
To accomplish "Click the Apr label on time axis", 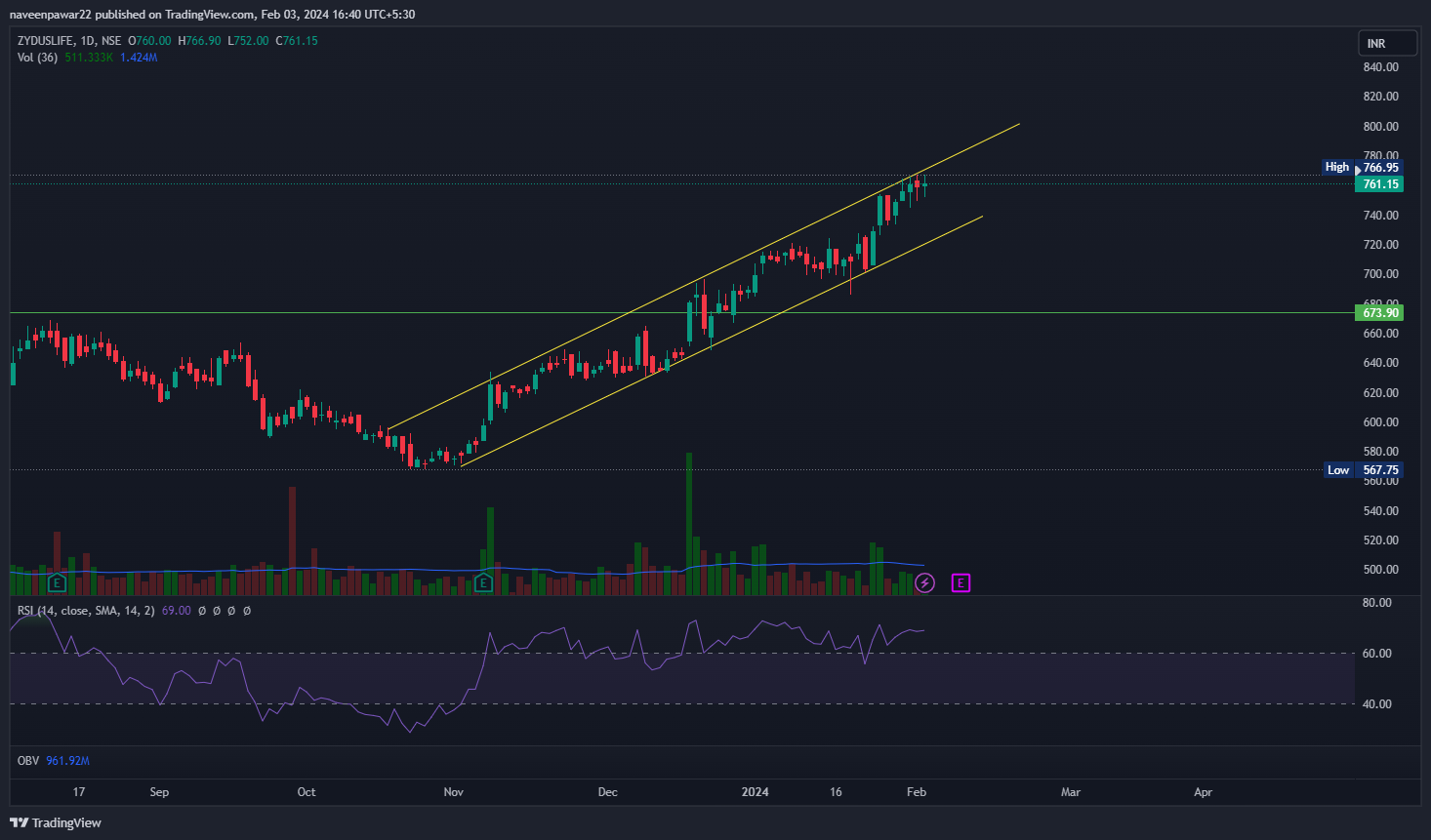I will (1204, 792).
